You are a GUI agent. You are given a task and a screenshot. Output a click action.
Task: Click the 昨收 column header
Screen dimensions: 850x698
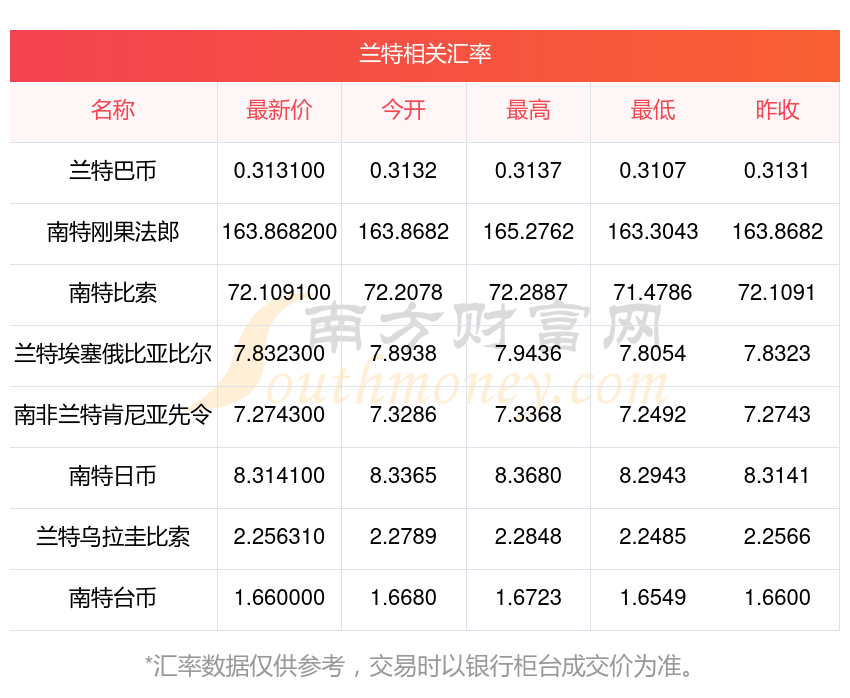[777, 110]
